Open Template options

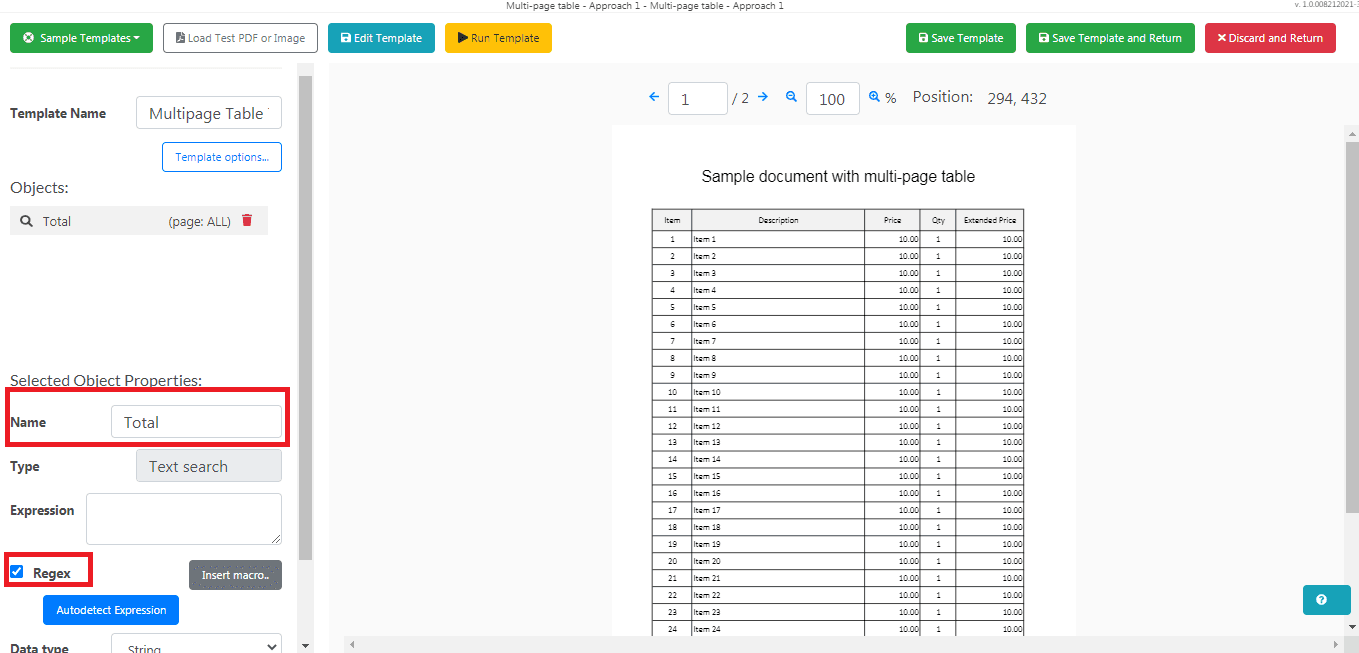[221, 156]
